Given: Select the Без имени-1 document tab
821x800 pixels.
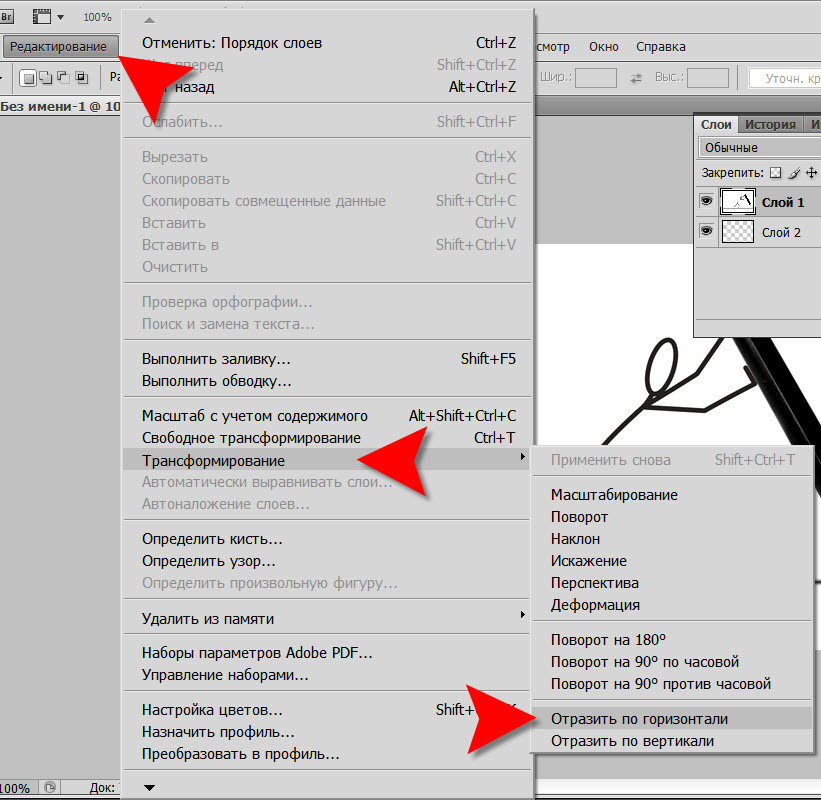Looking at the screenshot, I should click(x=60, y=107).
